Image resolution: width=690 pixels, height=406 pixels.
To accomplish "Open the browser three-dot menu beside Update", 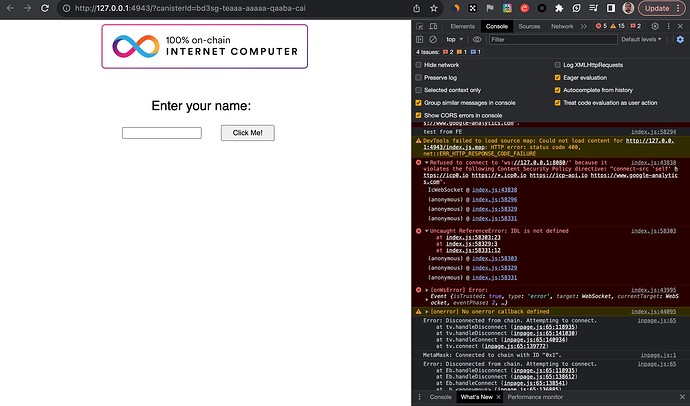I will pyautogui.click(x=679, y=8).
